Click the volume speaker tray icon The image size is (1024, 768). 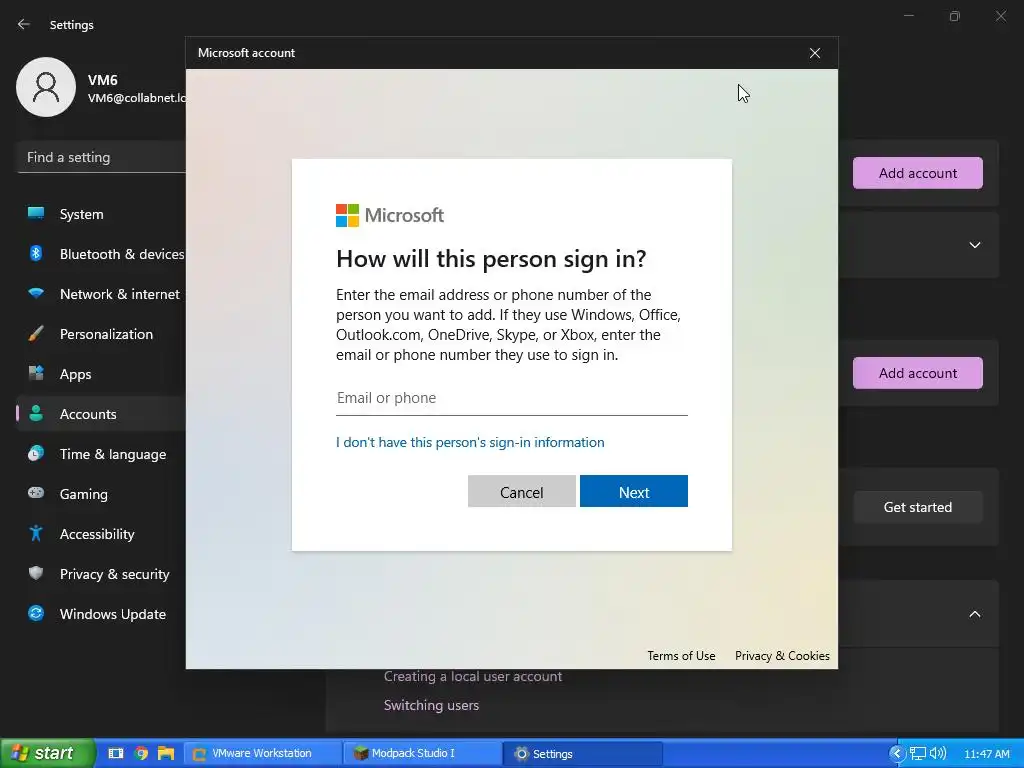point(938,754)
